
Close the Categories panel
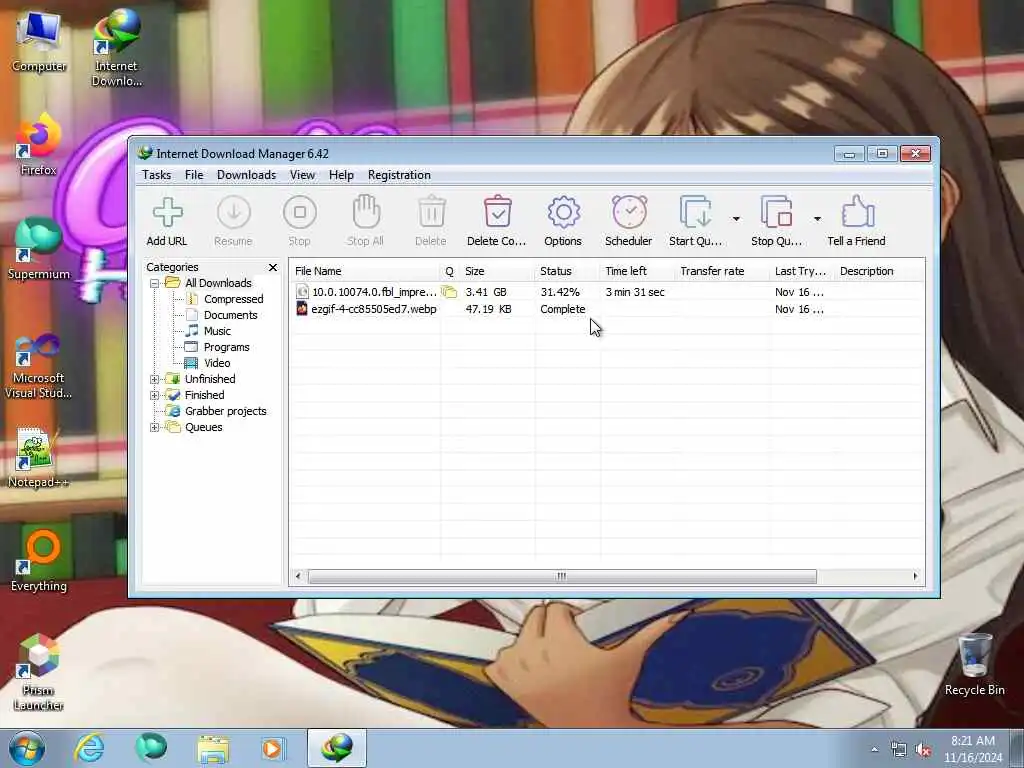click(x=273, y=268)
